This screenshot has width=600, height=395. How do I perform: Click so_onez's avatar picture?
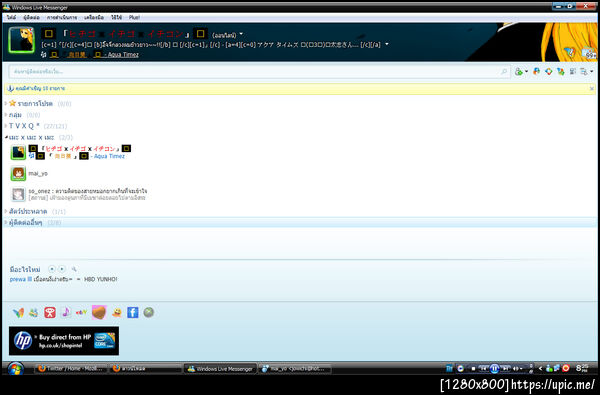pos(18,194)
